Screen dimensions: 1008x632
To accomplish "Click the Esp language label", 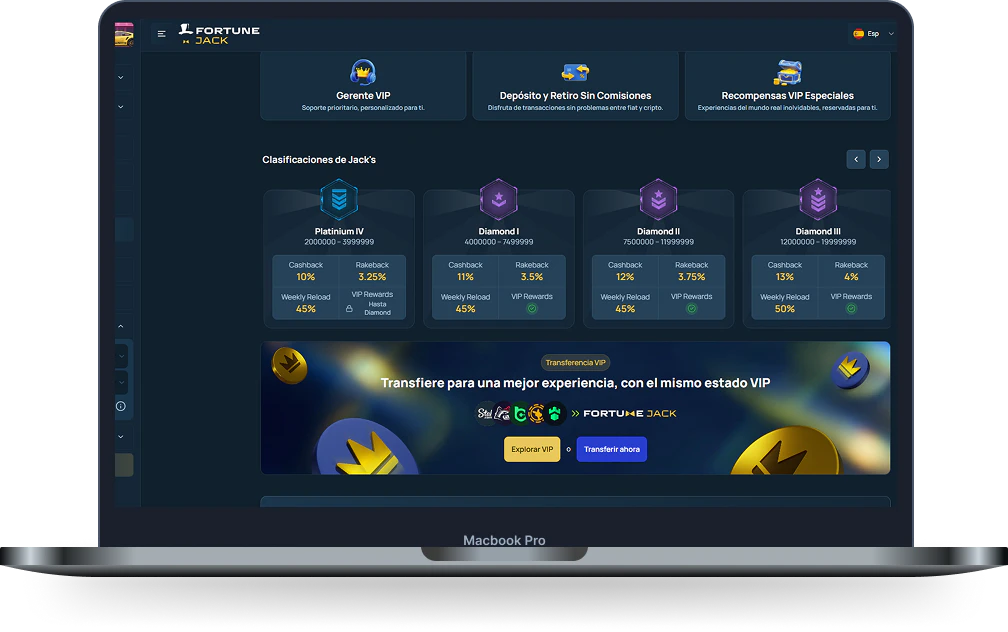I will click(873, 34).
